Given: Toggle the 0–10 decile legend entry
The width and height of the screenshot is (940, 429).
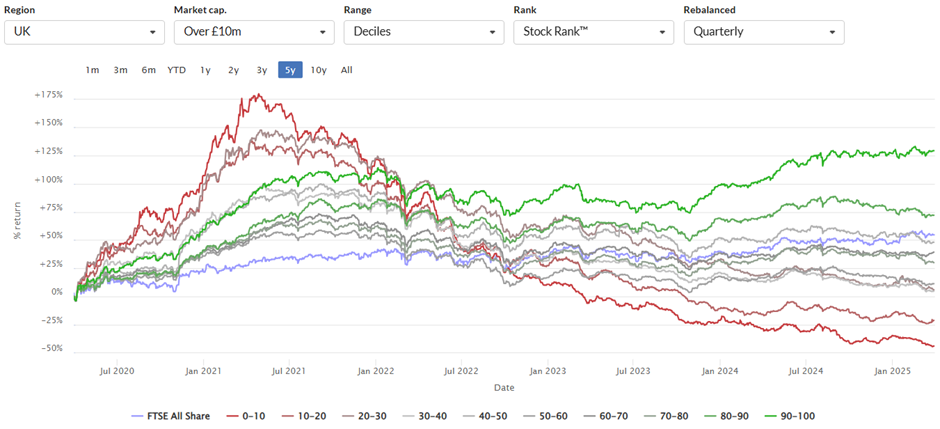Looking at the screenshot, I should tap(246, 416).
